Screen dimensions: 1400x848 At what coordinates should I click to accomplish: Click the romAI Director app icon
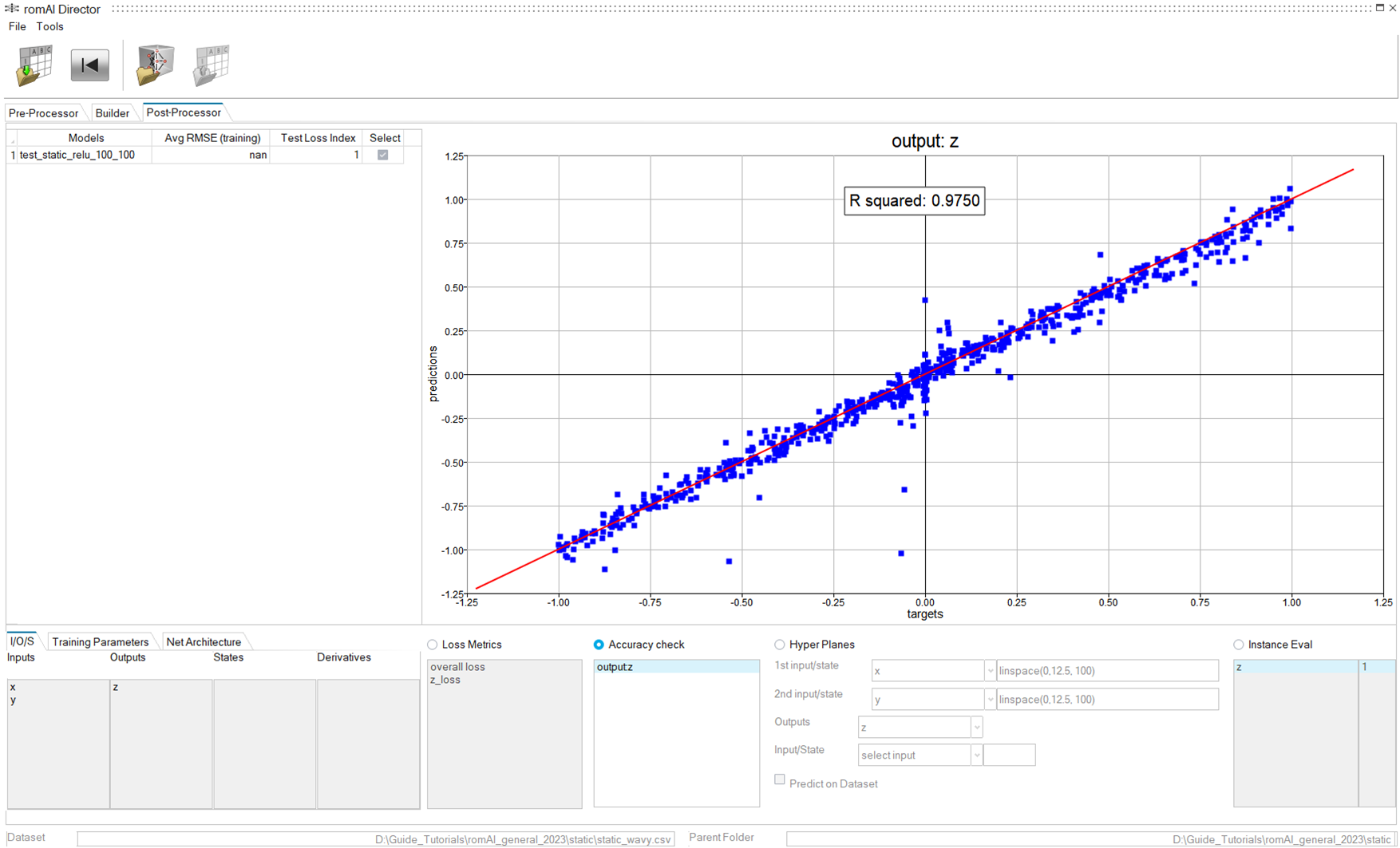coord(12,9)
